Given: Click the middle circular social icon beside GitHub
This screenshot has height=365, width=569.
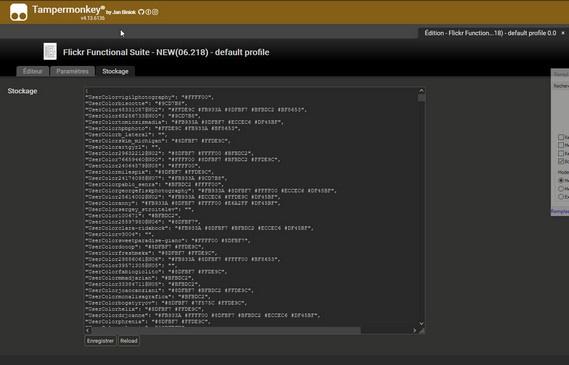Looking at the screenshot, I should point(148,12).
